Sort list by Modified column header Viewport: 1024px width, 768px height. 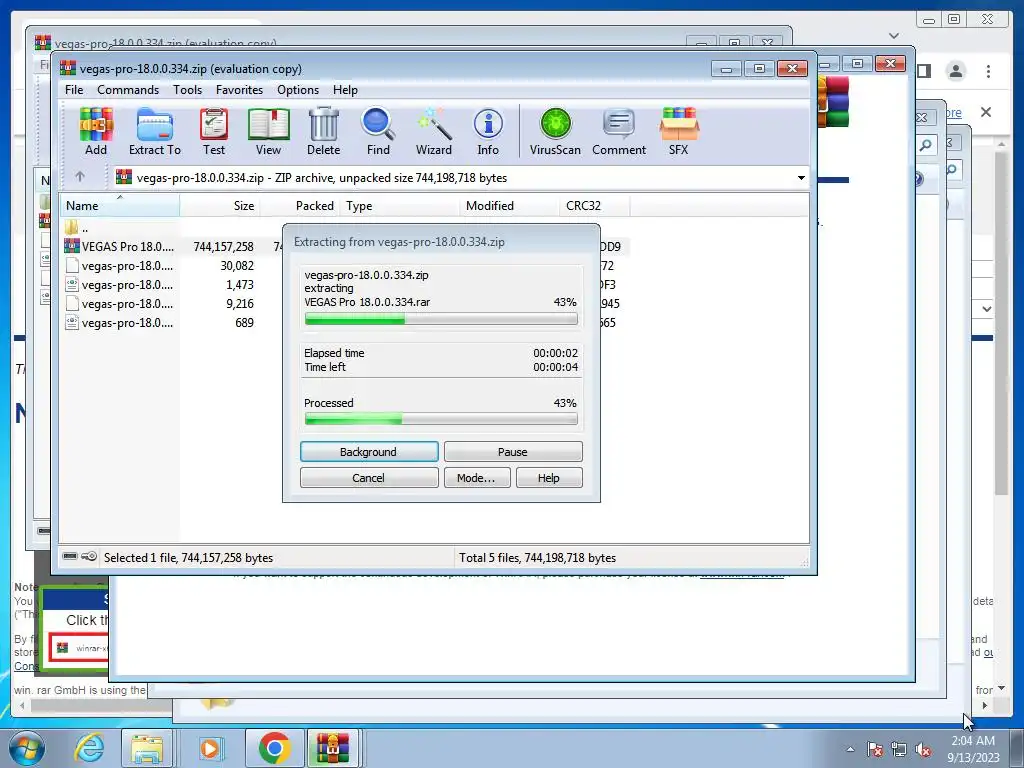click(509, 206)
